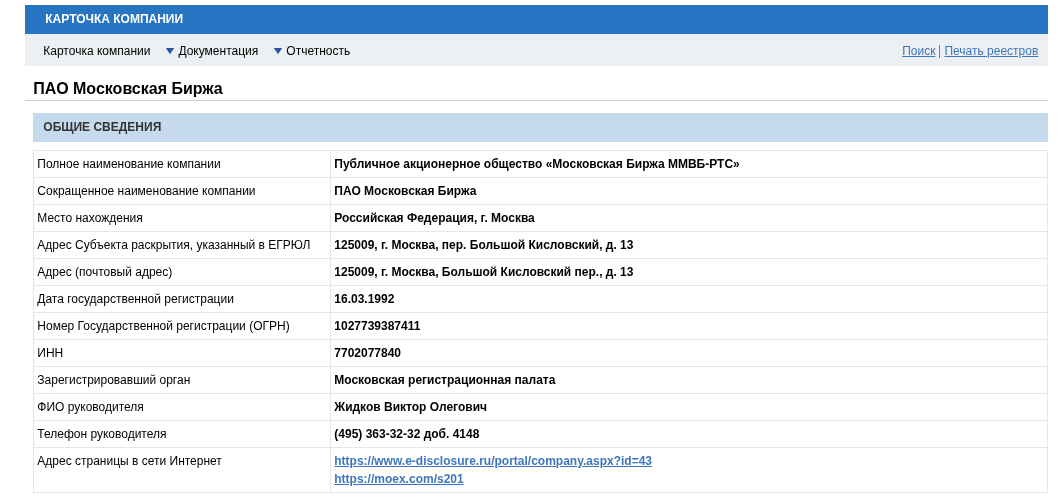Image resolution: width=1064 pixels, height=498 pixels.
Task: Click the label Место нахождения
Action: click(90, 218)
